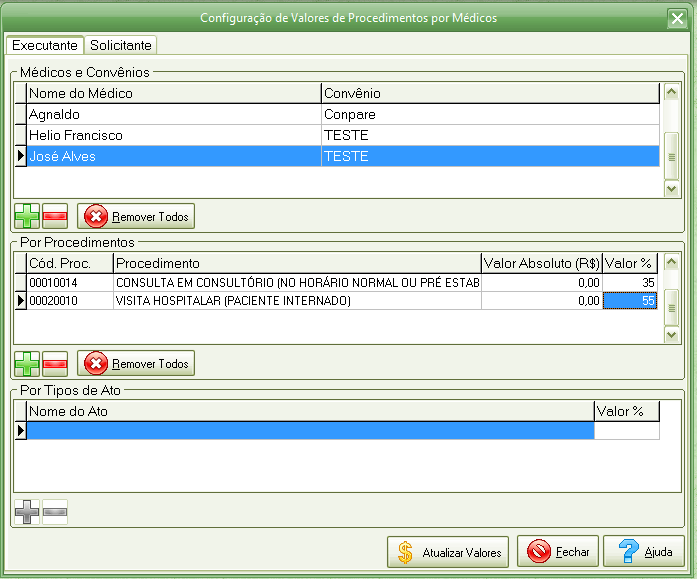Click Valor Absoluto cell for code 00010014

pos(542,283)
